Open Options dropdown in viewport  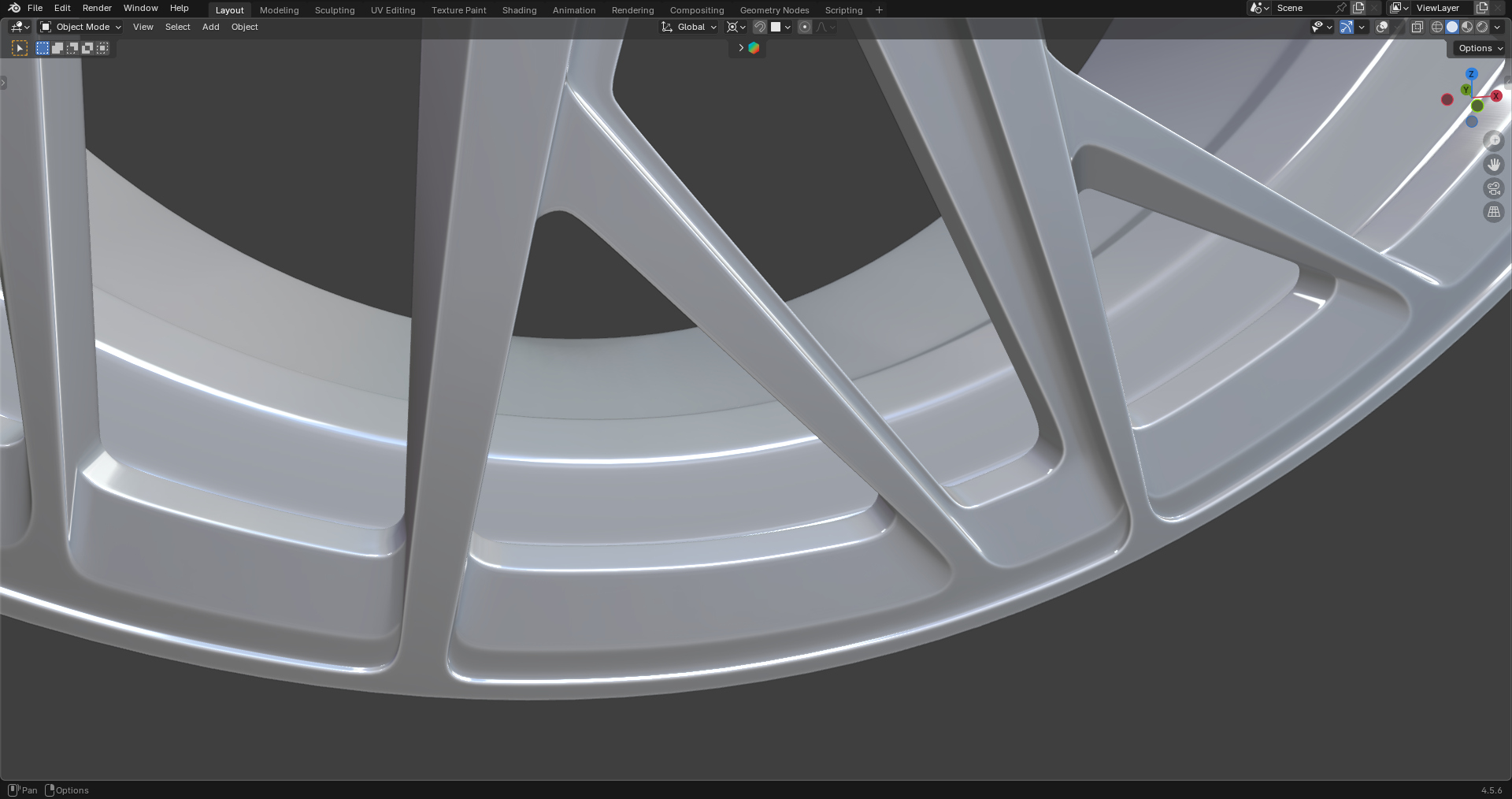pyautogui.click(x=1480, y=48)
